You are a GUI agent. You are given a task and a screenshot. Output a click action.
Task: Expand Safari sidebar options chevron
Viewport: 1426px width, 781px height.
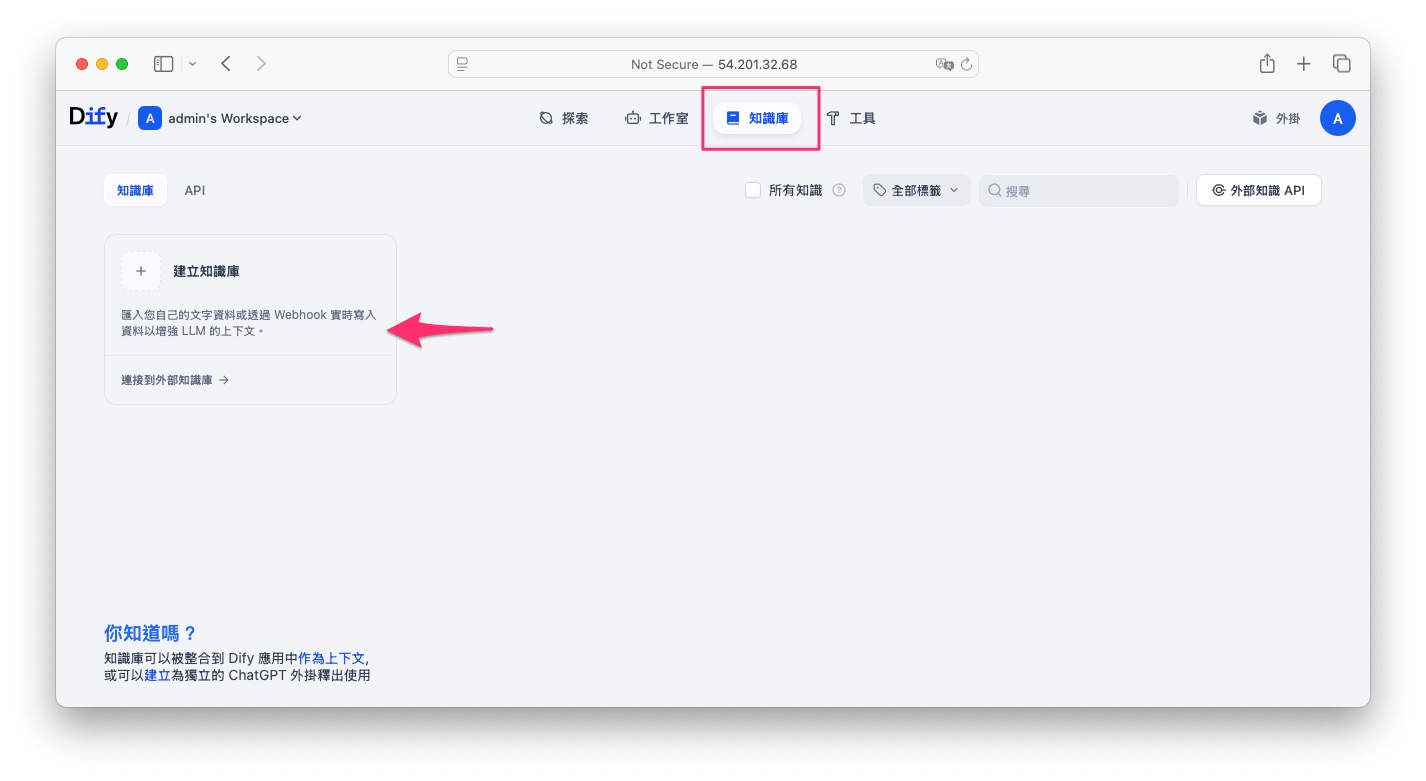(x=192, y=64)
